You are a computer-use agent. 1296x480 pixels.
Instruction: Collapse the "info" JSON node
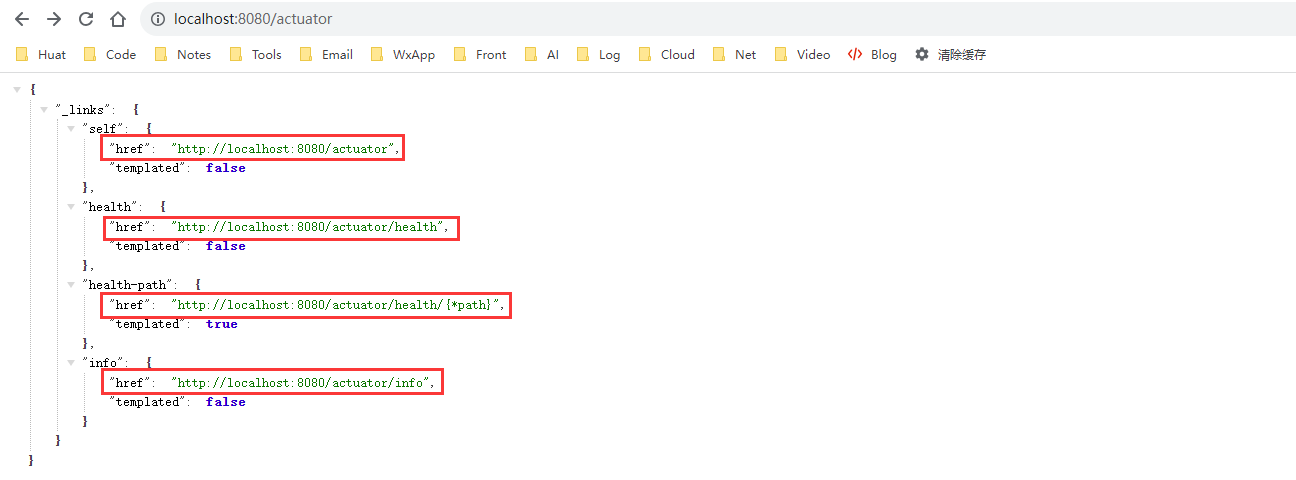(x=71, y=363)
